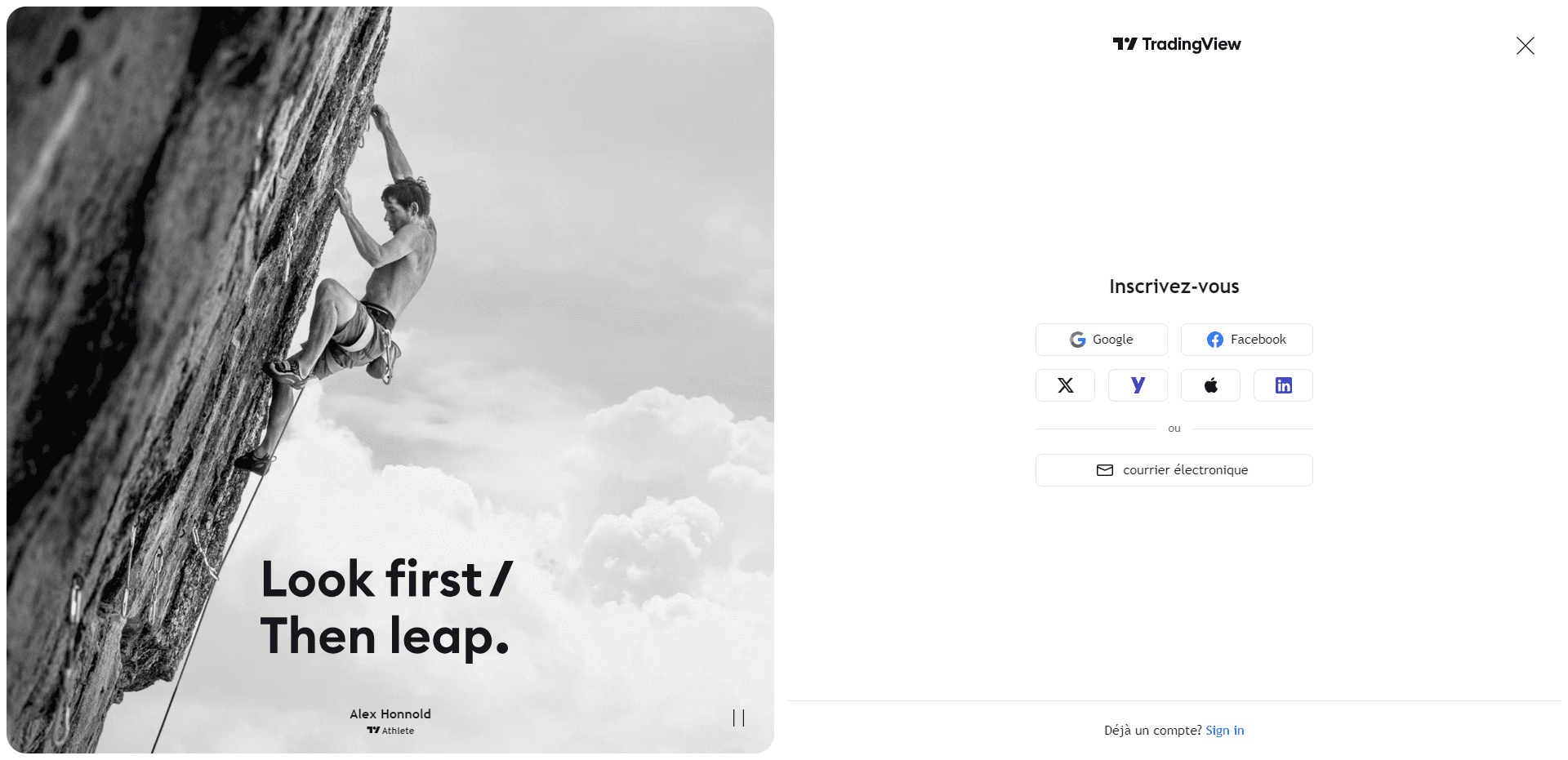
Task: Click the "Inscrivez-vous" heading
Action: click(1174, 287)
